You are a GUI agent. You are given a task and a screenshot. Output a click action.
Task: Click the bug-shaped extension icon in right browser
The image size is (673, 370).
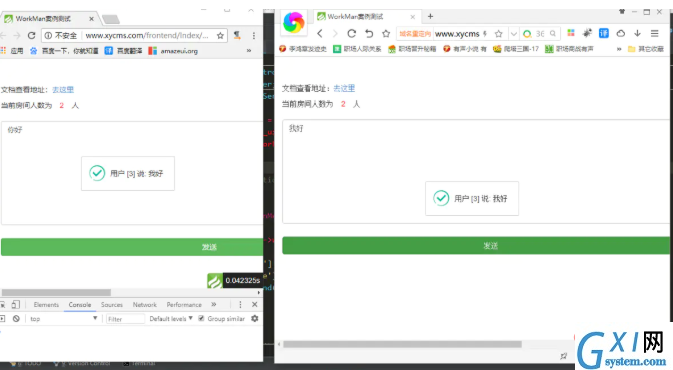coord(587,33)
